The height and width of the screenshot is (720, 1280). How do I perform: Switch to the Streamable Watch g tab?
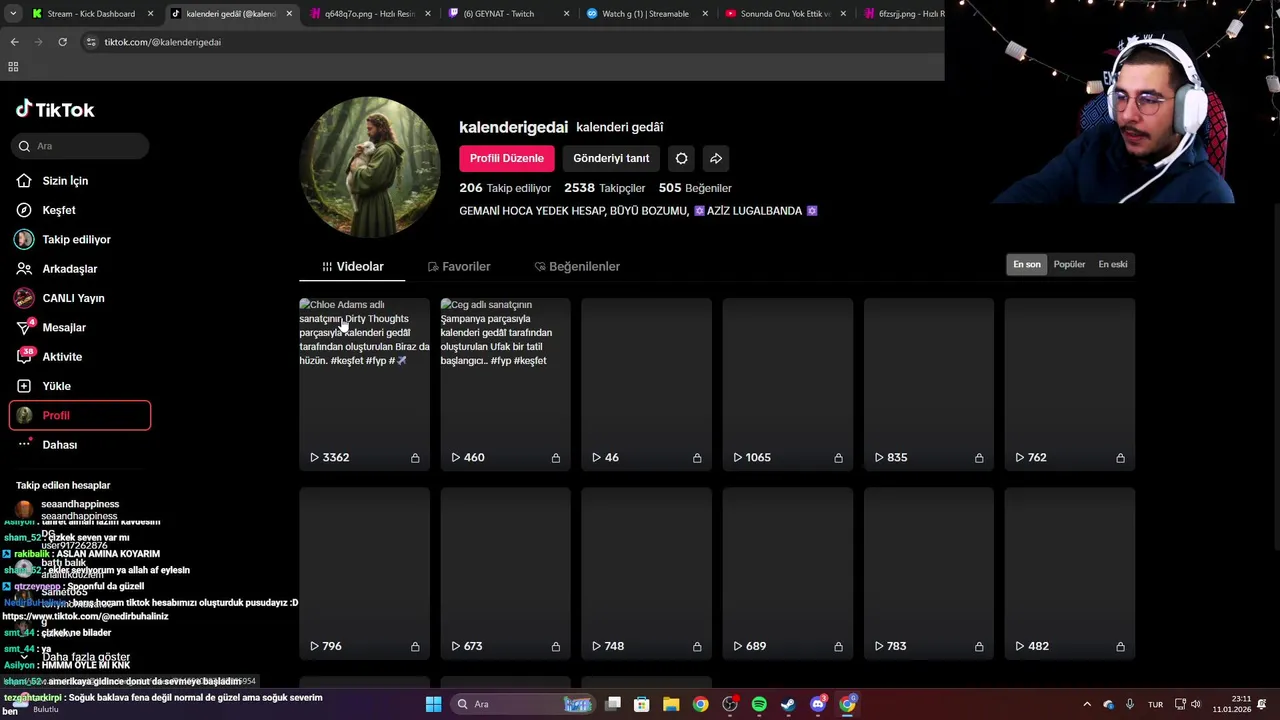point(647,14)
